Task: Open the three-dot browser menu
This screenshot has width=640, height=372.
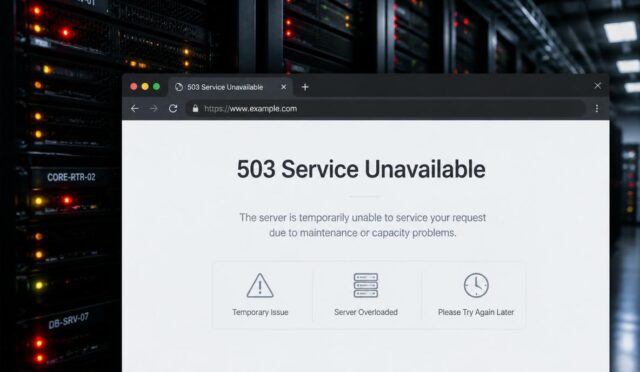Action: coord(597,109)
